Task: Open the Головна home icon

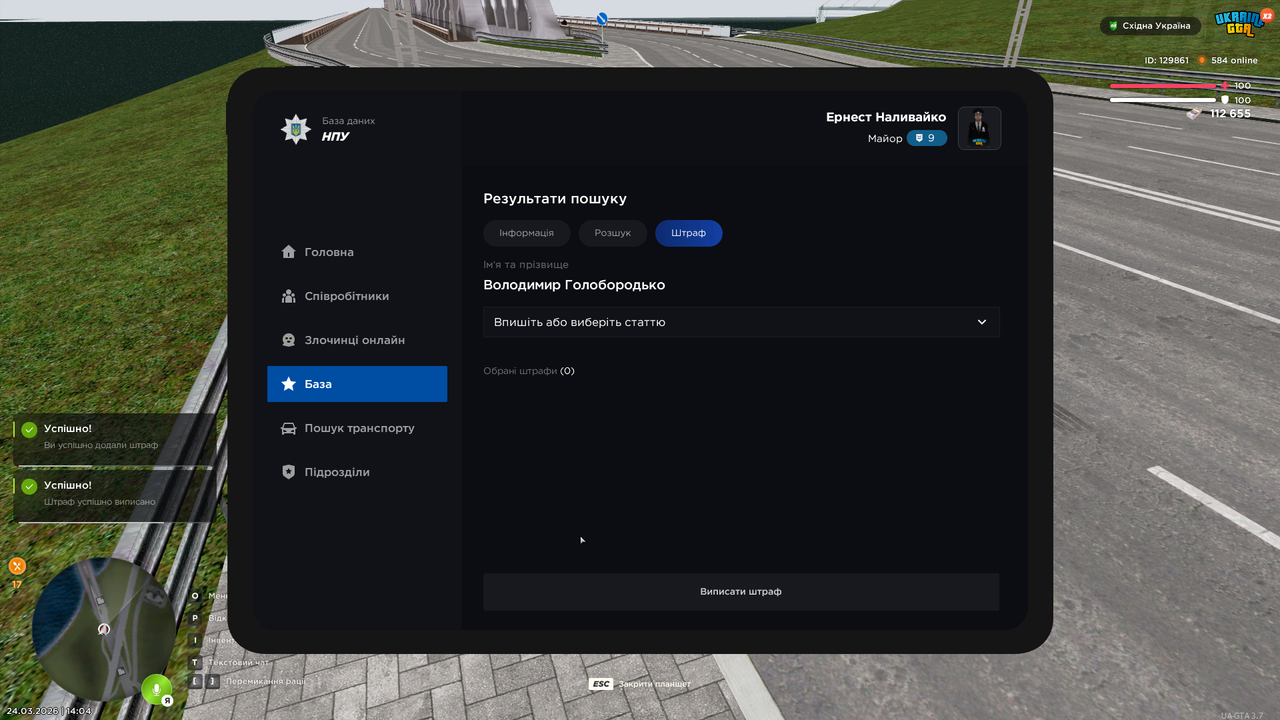Action: (x=288, y=252)
